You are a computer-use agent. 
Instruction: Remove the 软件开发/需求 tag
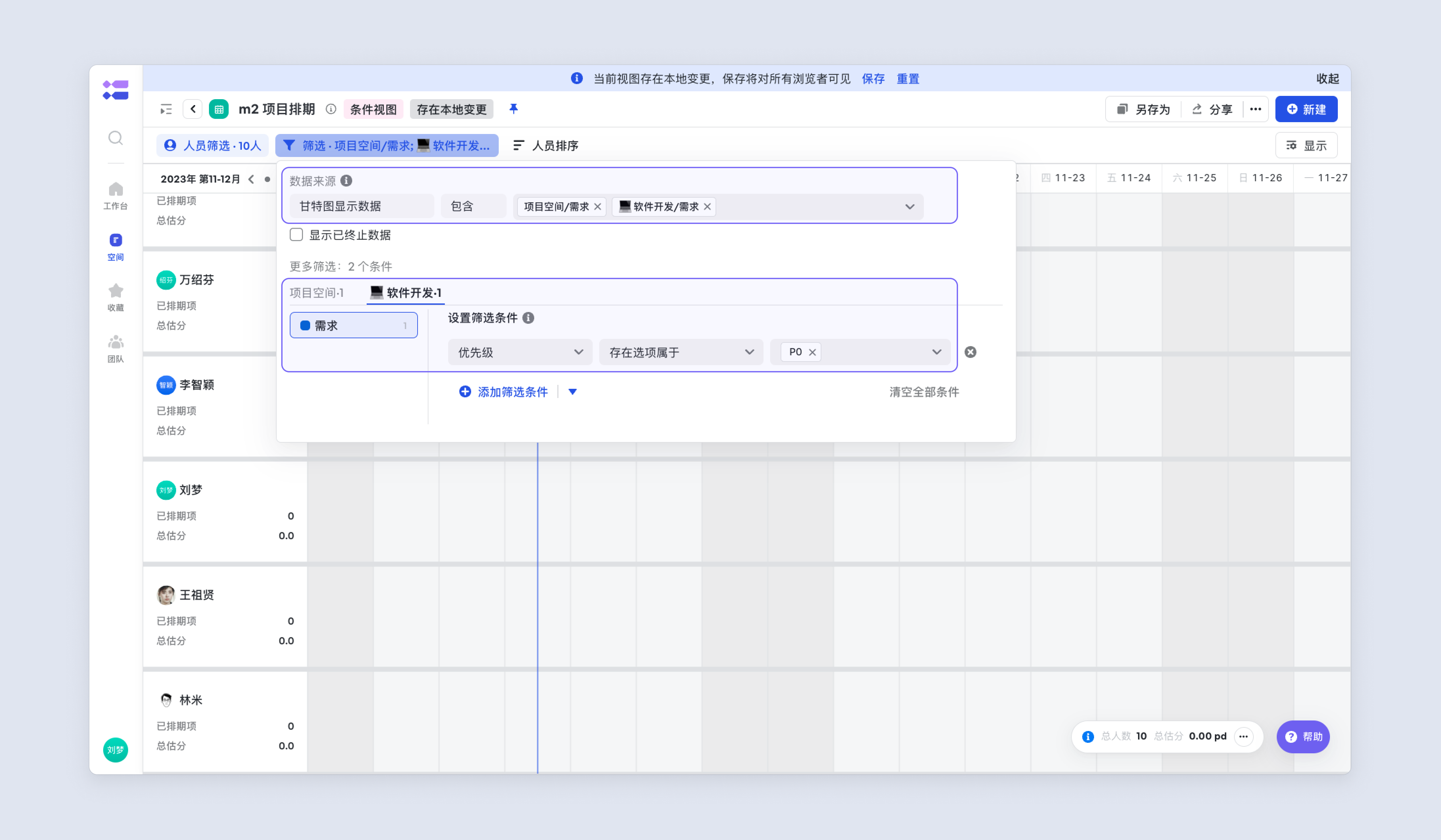707,206
